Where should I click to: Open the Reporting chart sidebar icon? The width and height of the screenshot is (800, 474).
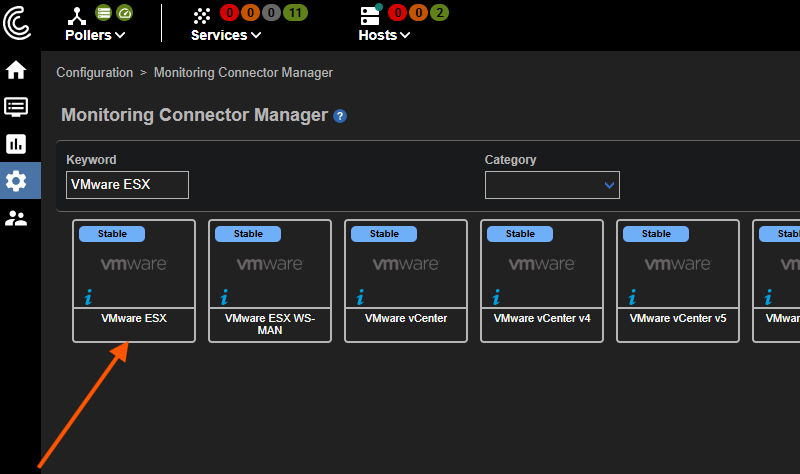pos(16,144)
